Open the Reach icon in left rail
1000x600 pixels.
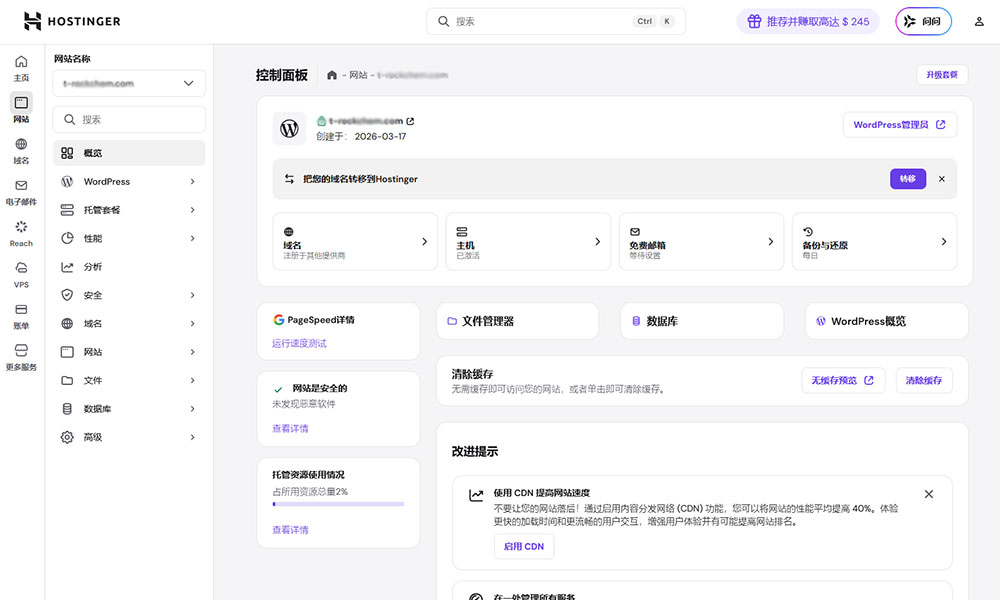[x=21, y=227]
